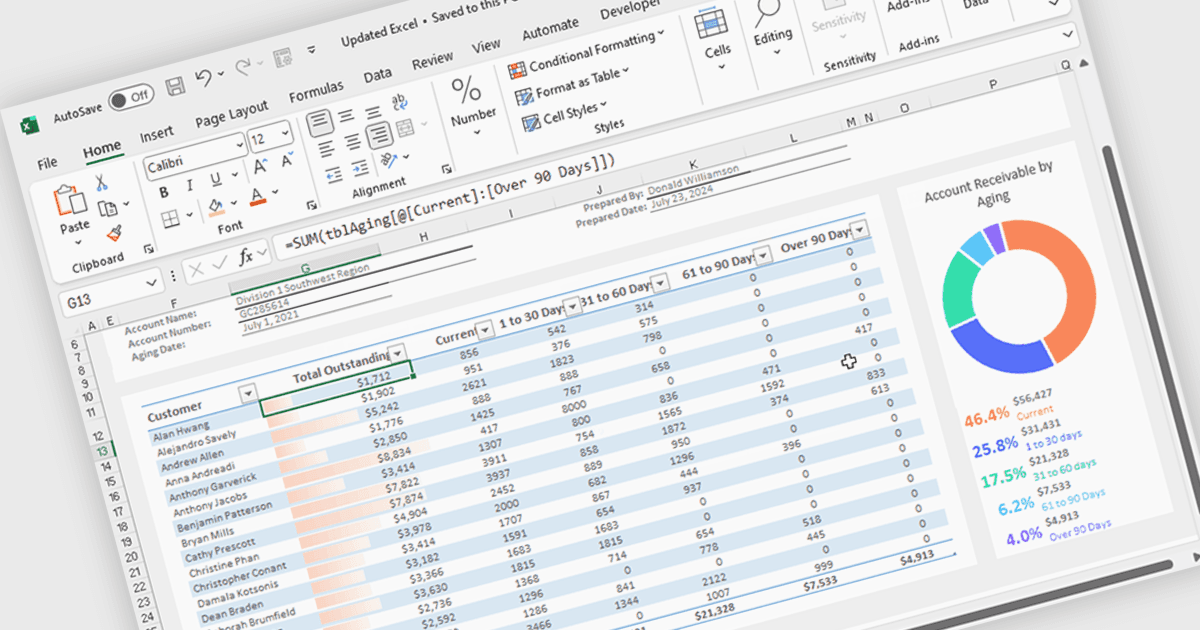Screen dimensions: 1200x630
Task: Click the Copy icon
Action: [107, 208]
